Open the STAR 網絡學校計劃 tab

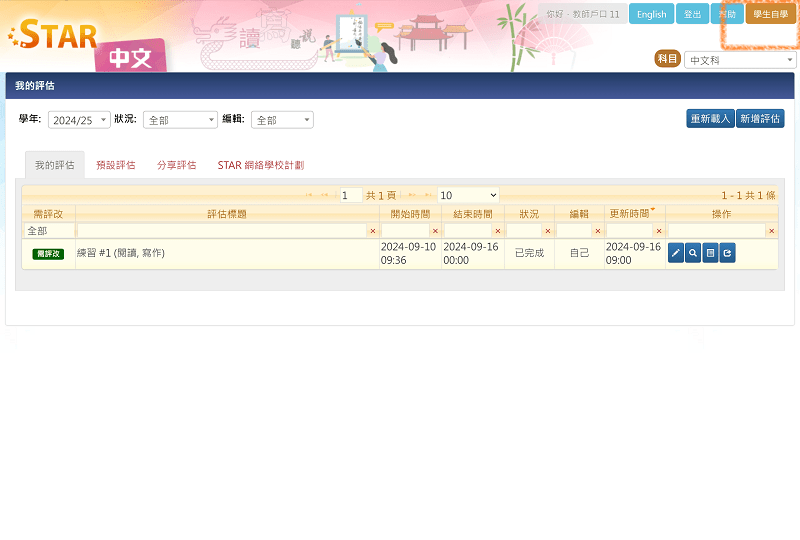pyautogui.click(x=260, y=165)
